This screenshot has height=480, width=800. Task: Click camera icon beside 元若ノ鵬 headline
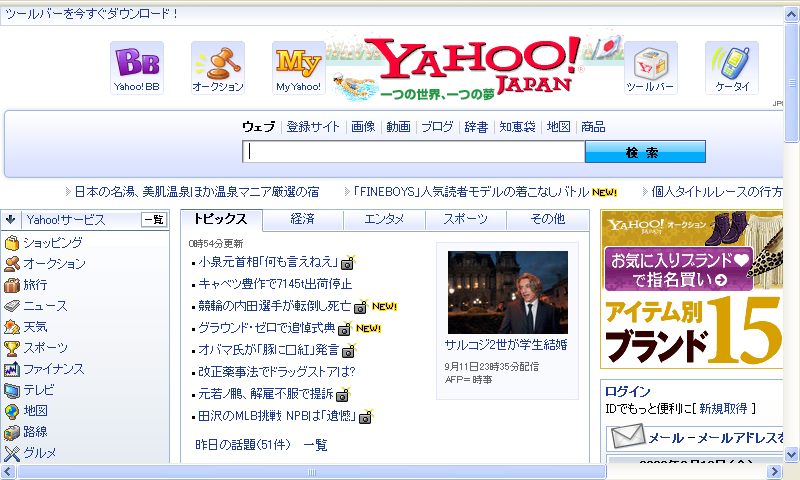(343, 394)
